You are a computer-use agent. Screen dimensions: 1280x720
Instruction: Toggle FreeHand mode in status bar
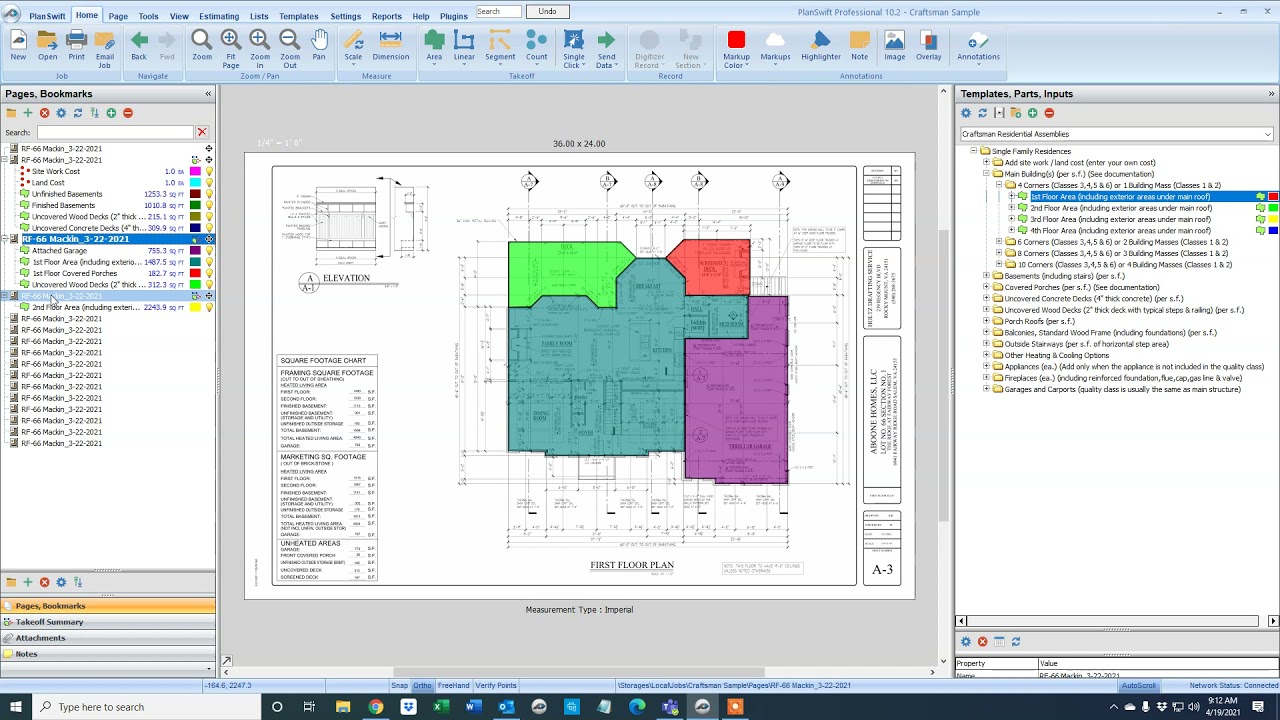click(x=453, y=685)
